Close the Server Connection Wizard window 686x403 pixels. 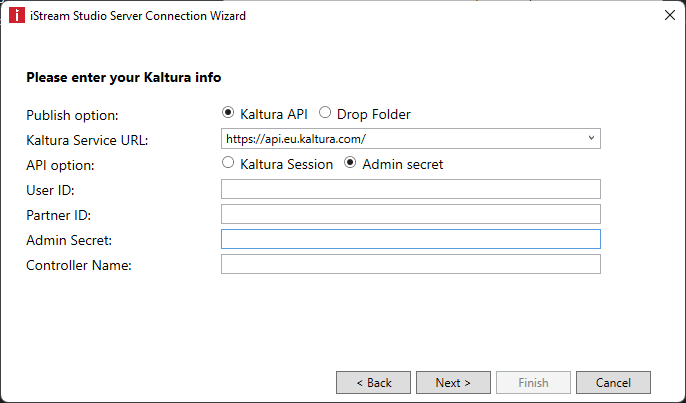pyautogui.click(x=669, y=15)
